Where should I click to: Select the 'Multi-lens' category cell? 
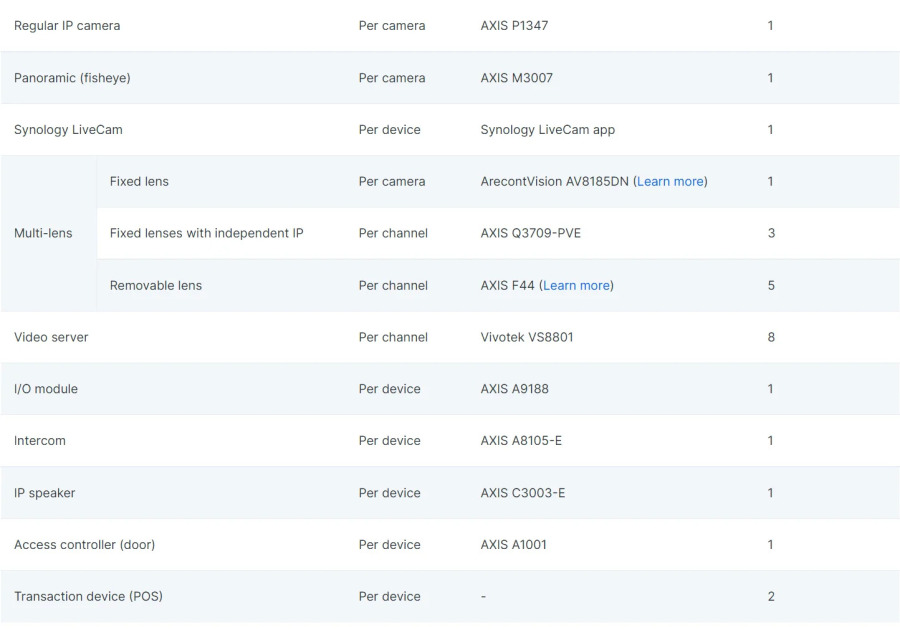click(x=43, y=233)
